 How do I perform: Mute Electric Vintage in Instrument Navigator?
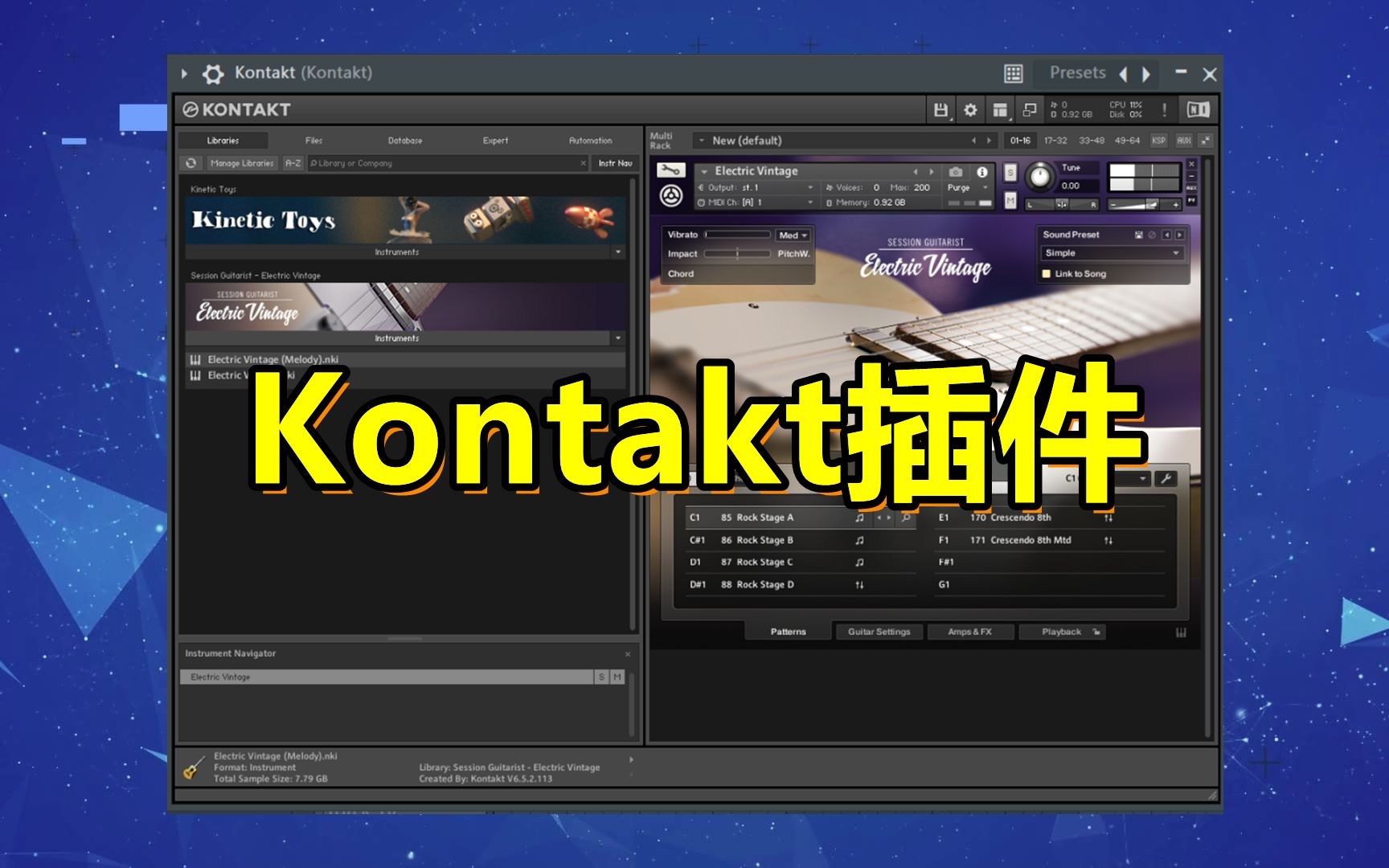coord(617,678)
